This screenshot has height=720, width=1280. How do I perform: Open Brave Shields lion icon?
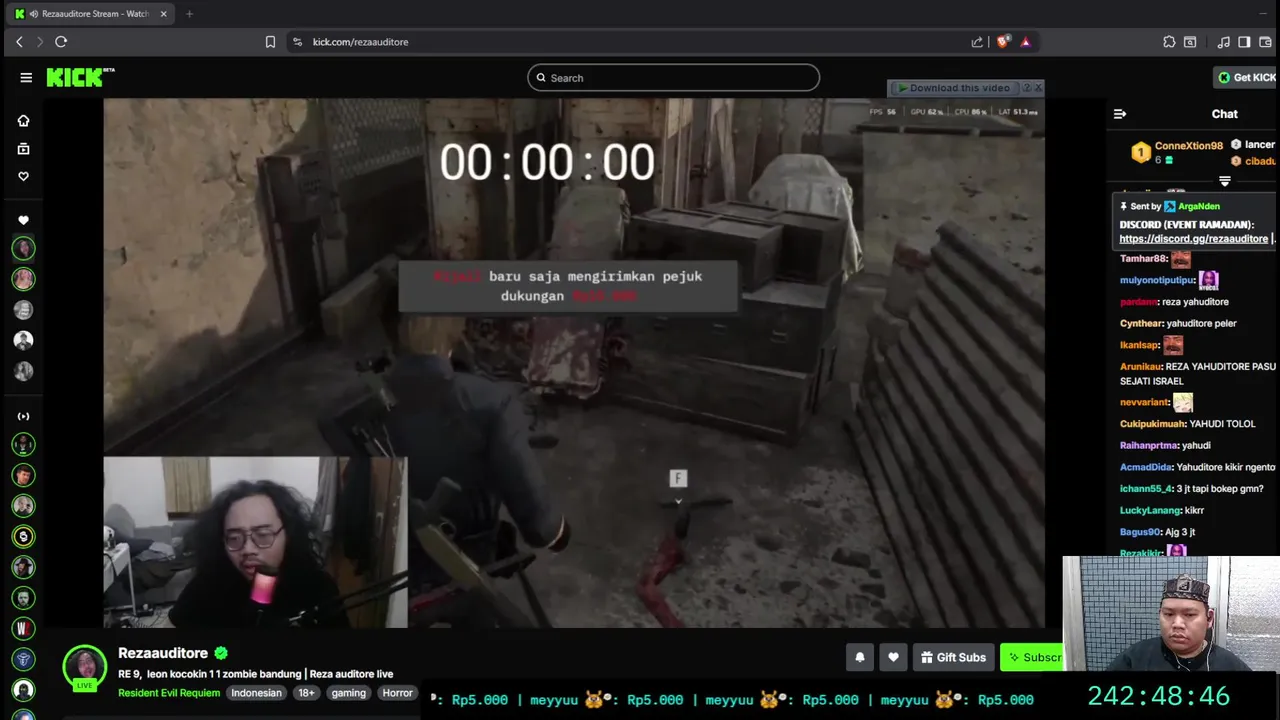click(x=1003, y=42)
